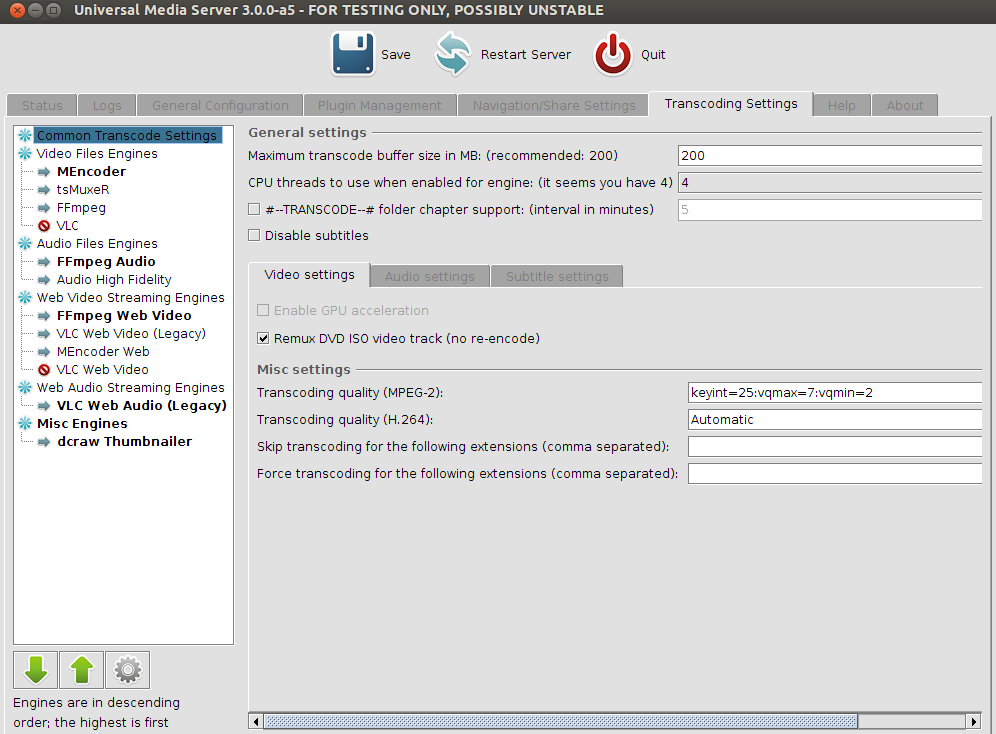Select dcraw Thumbnailer engine
Image resolution: width=996 pixels, height=734 pixels.
(124, 442)
